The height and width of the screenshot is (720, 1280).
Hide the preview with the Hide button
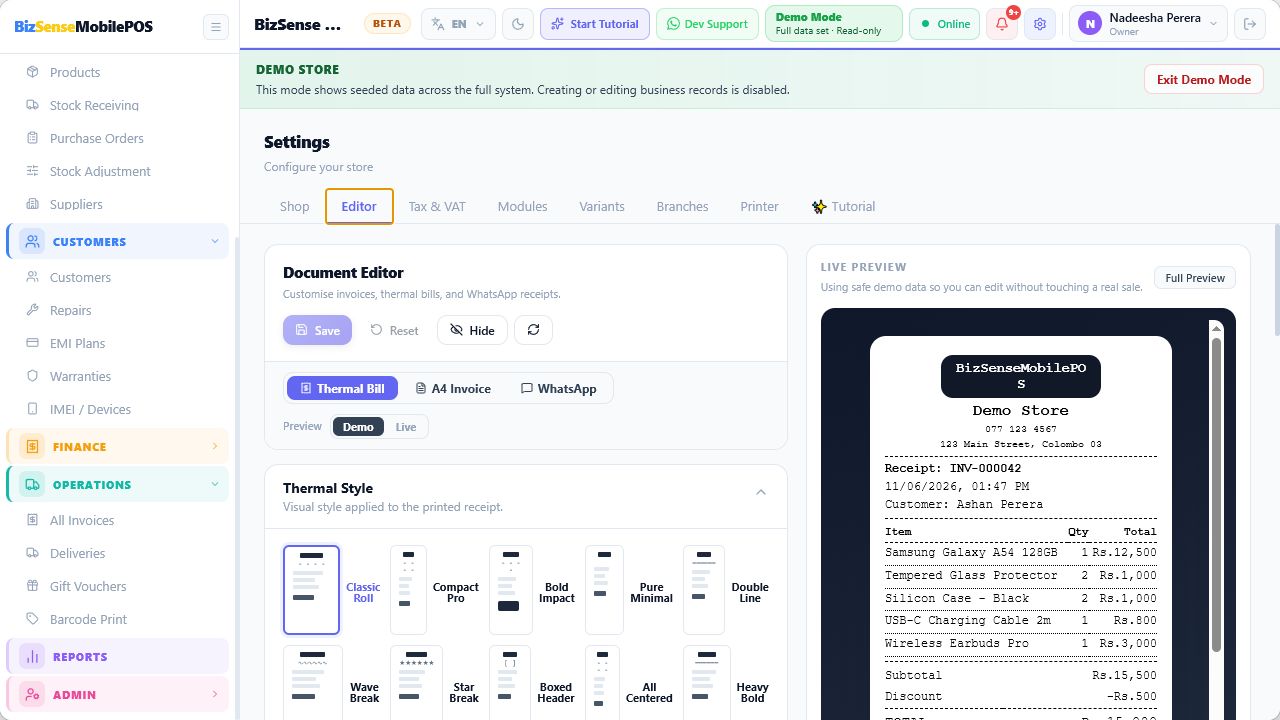pyautogui.click(x=472, y=330)
